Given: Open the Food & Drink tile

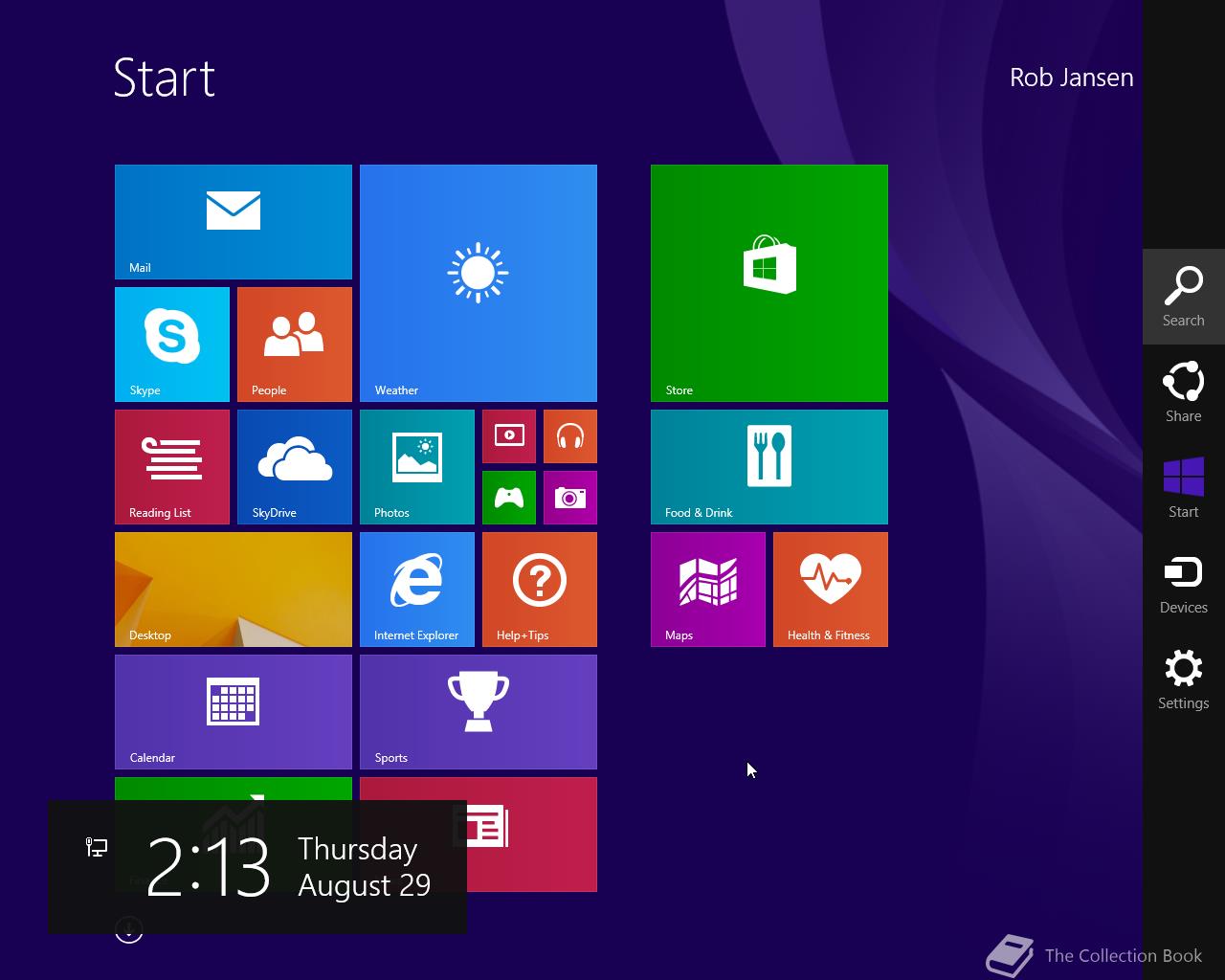Looking at the screenshot, I should click(769, 467).
